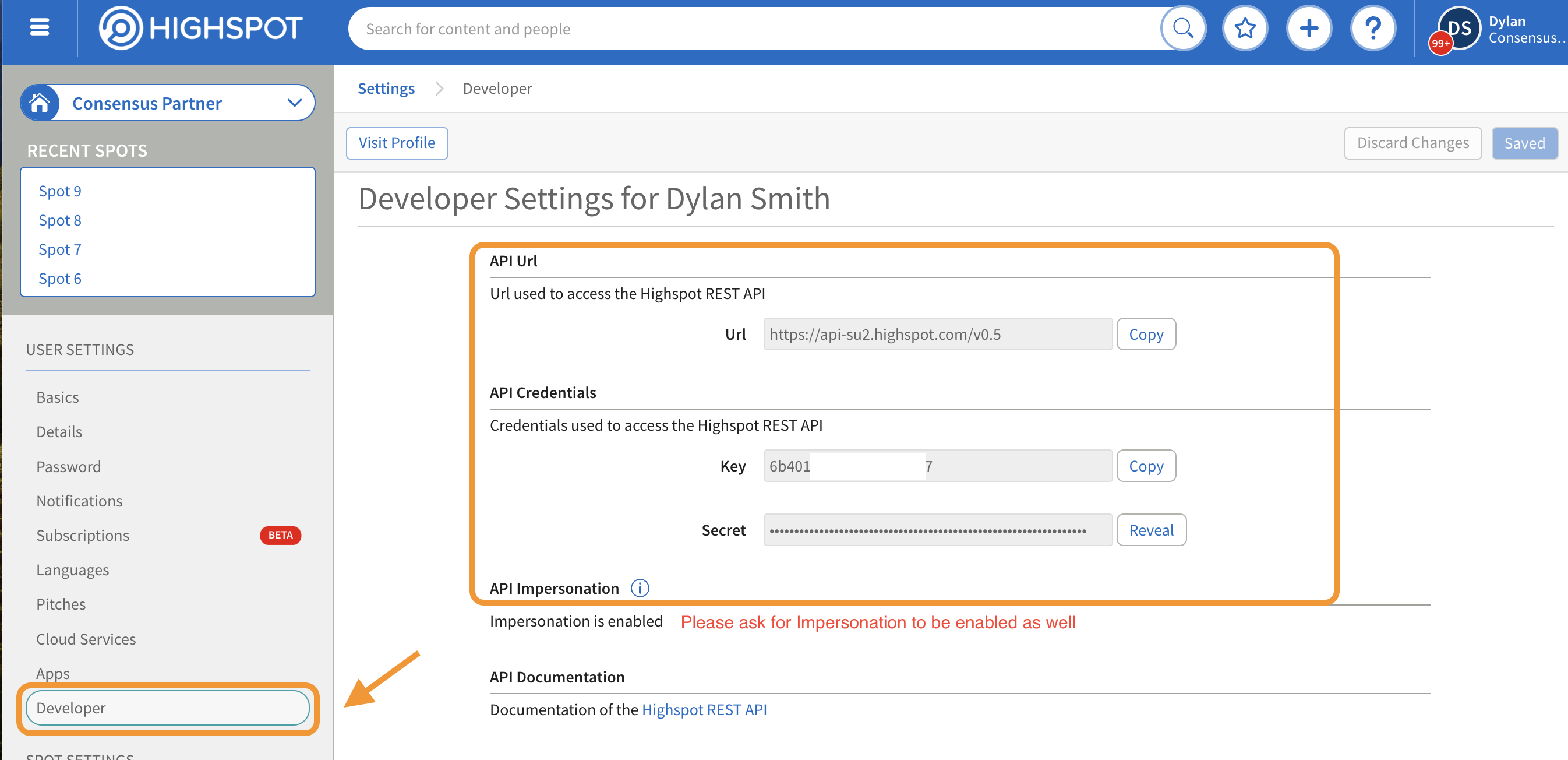The width and height of the screenshot is (1568, 760).
Task: Open Spot 6 from recent spots
Action: [x=59, y=279]
